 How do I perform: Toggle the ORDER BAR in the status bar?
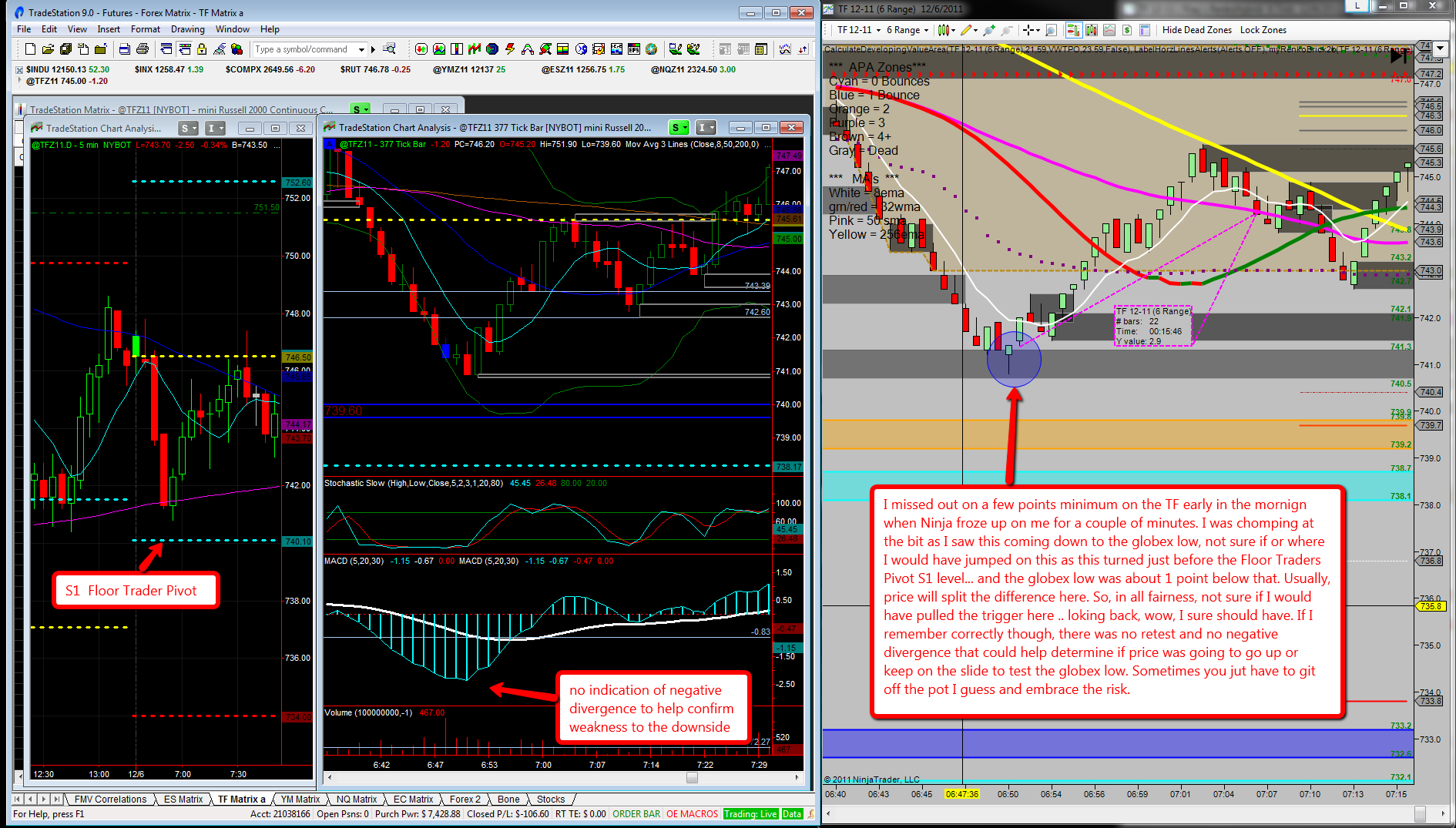point(636,814)
